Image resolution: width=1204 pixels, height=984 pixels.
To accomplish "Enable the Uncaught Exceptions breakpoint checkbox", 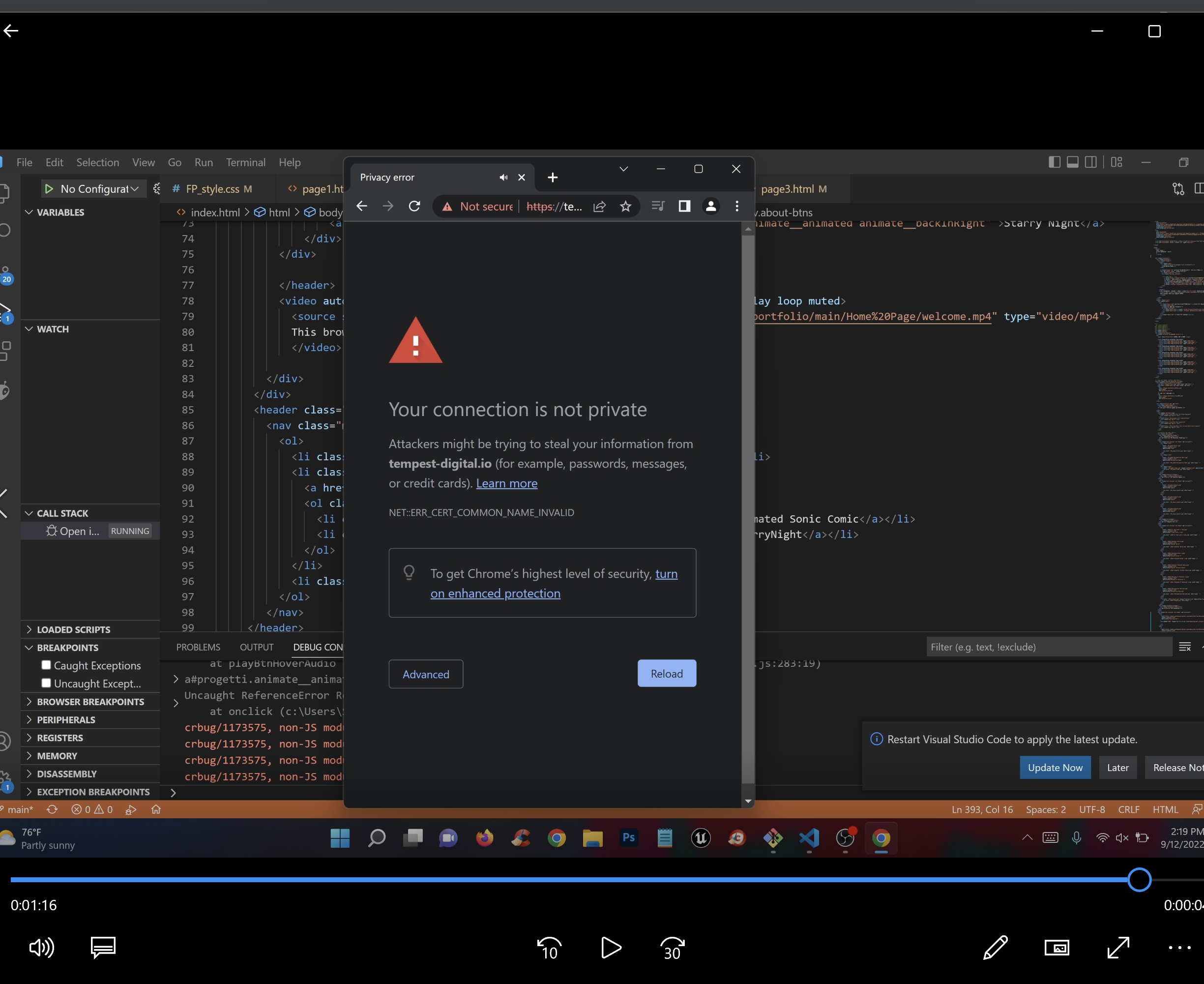I will [x=47, y=683].
